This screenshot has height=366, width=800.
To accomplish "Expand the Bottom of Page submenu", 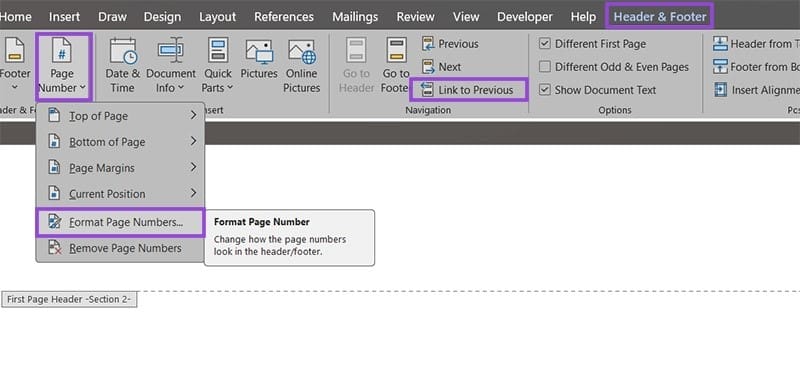I will click(x=120, y=142).
